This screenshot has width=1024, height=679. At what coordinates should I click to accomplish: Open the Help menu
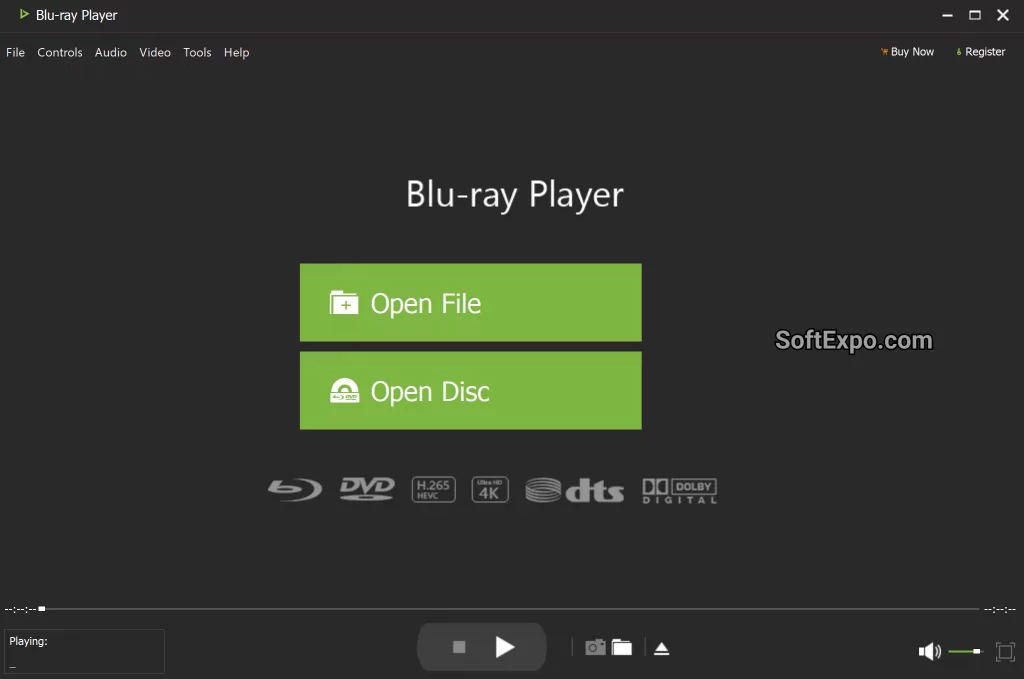pyautogui.click(x=236, y=52)
